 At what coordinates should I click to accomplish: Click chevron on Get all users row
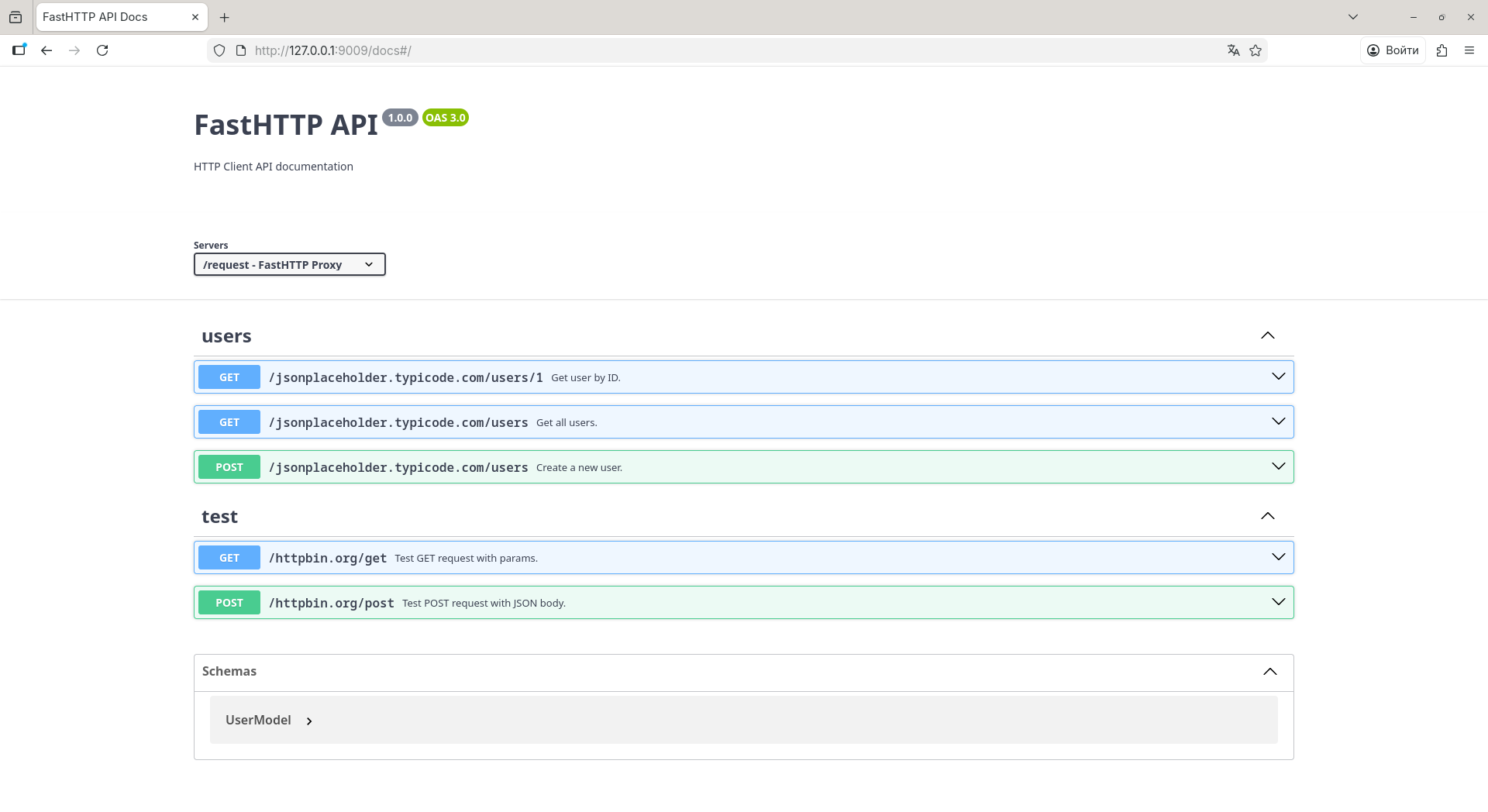(1279, 421)
